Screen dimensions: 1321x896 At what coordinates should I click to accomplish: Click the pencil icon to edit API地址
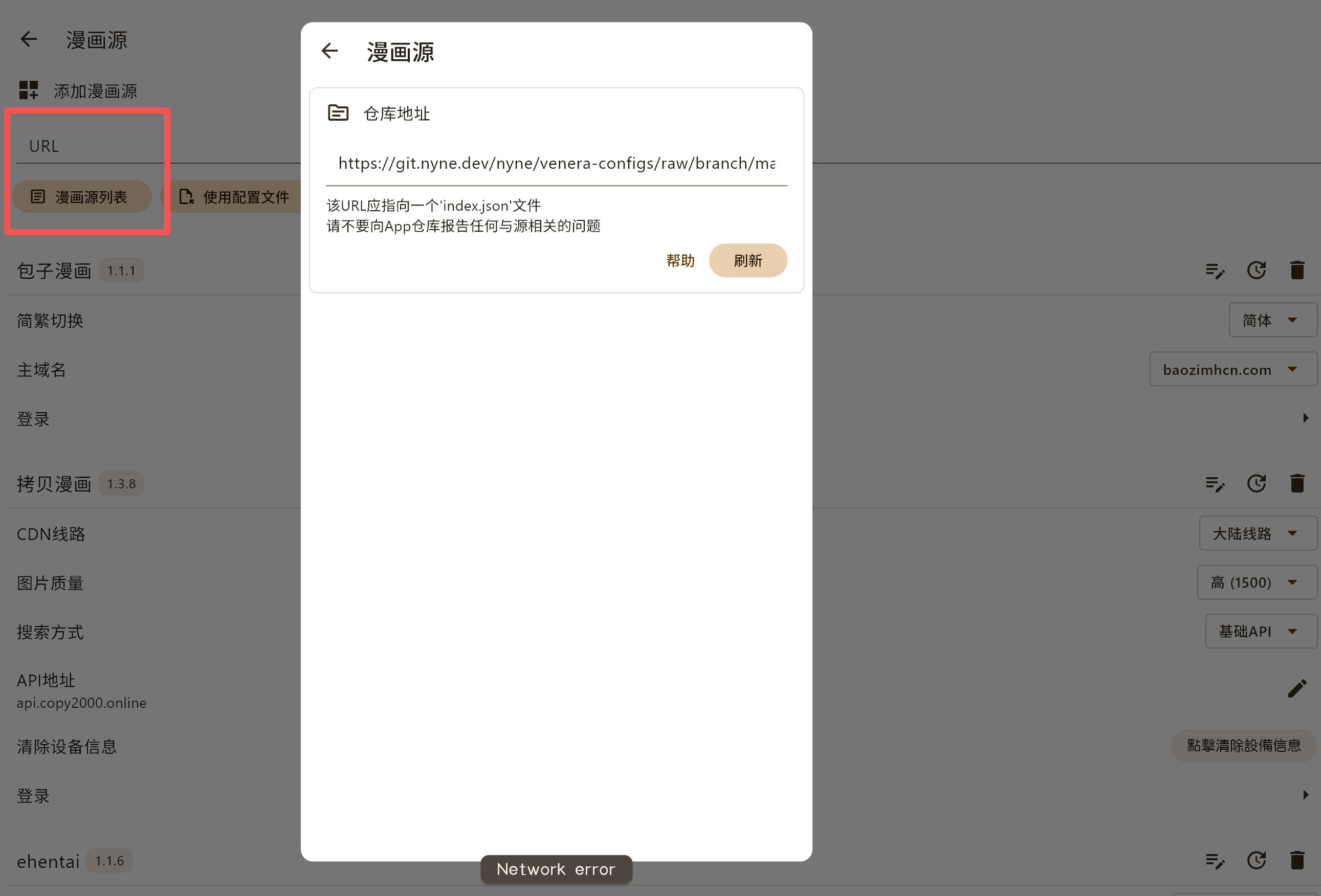pos(1297,688)
